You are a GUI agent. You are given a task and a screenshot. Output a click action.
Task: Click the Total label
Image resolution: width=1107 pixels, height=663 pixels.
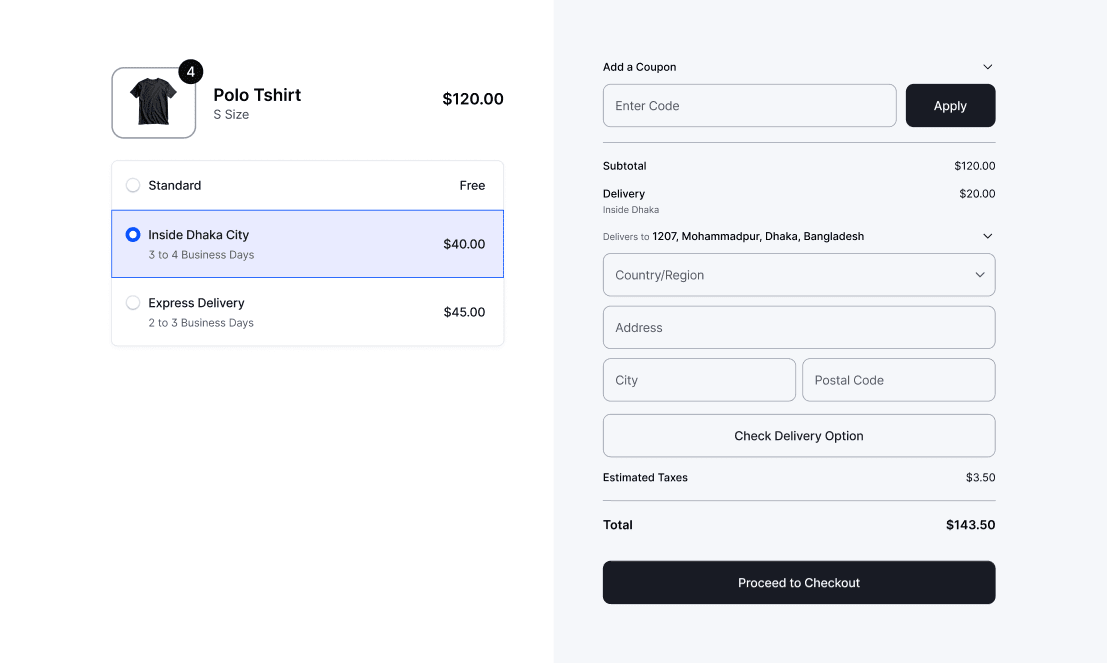(618, 525)
